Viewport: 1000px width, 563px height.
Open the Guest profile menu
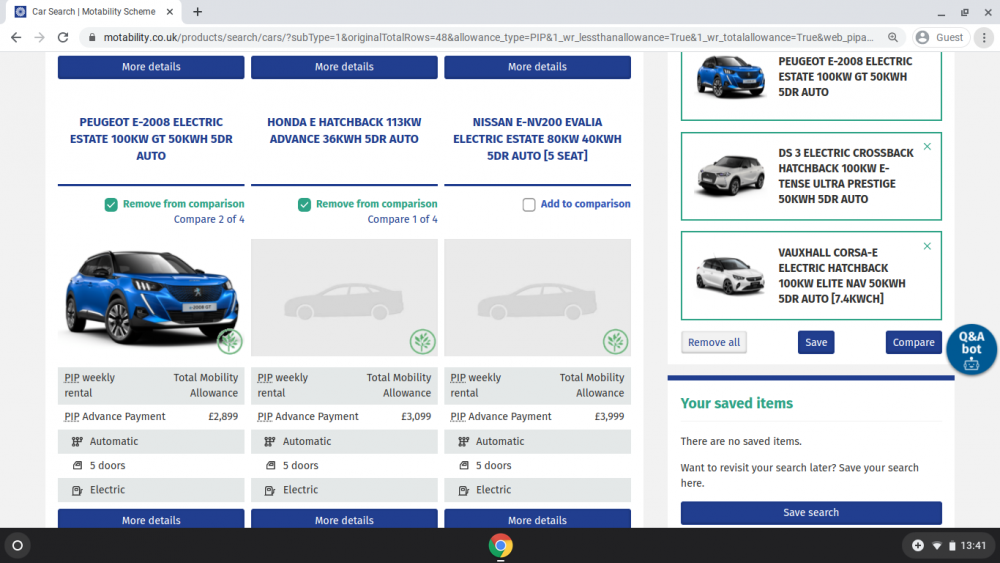point(940,38)
